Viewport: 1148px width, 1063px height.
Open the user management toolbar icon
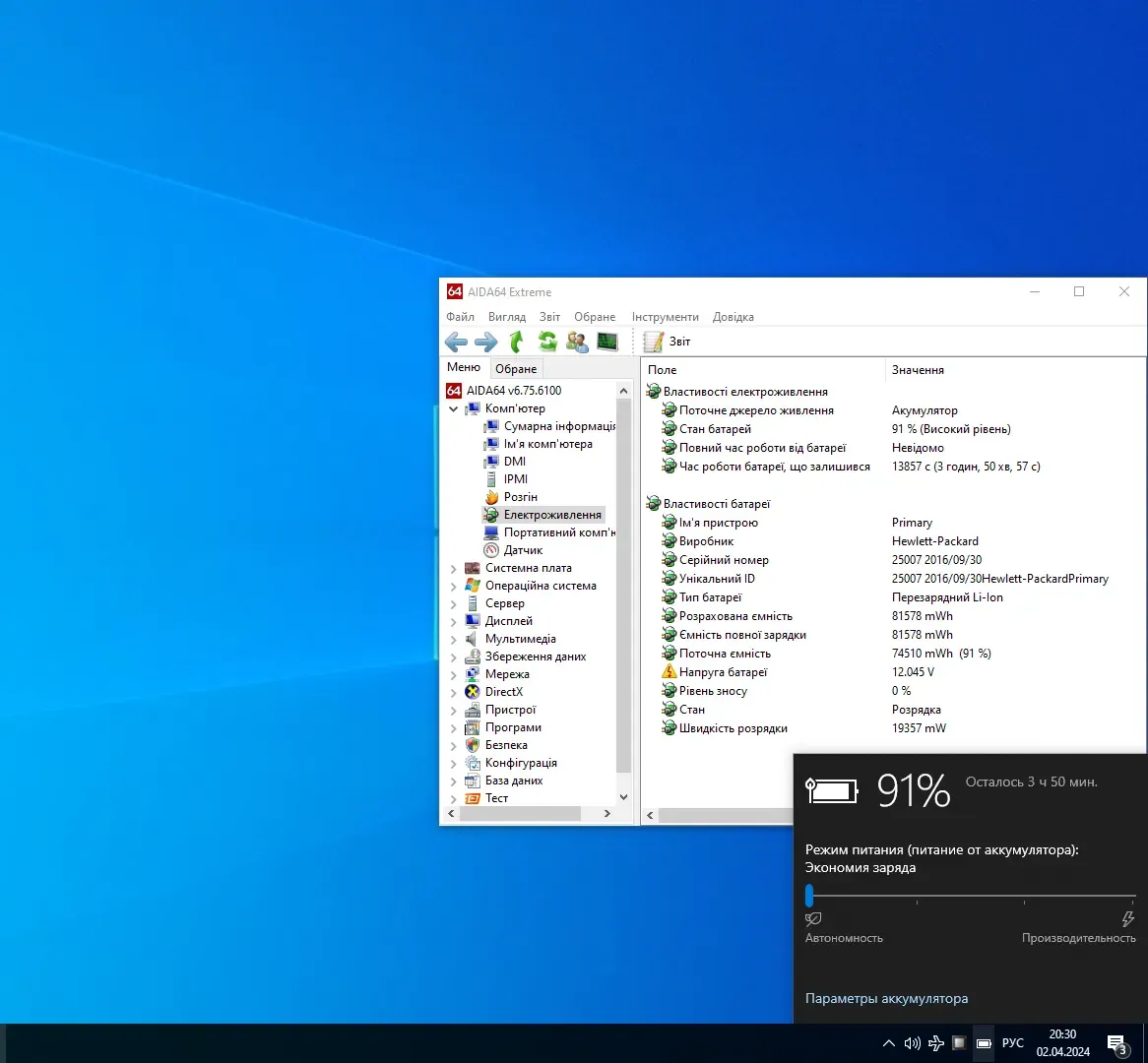(578, 342)
